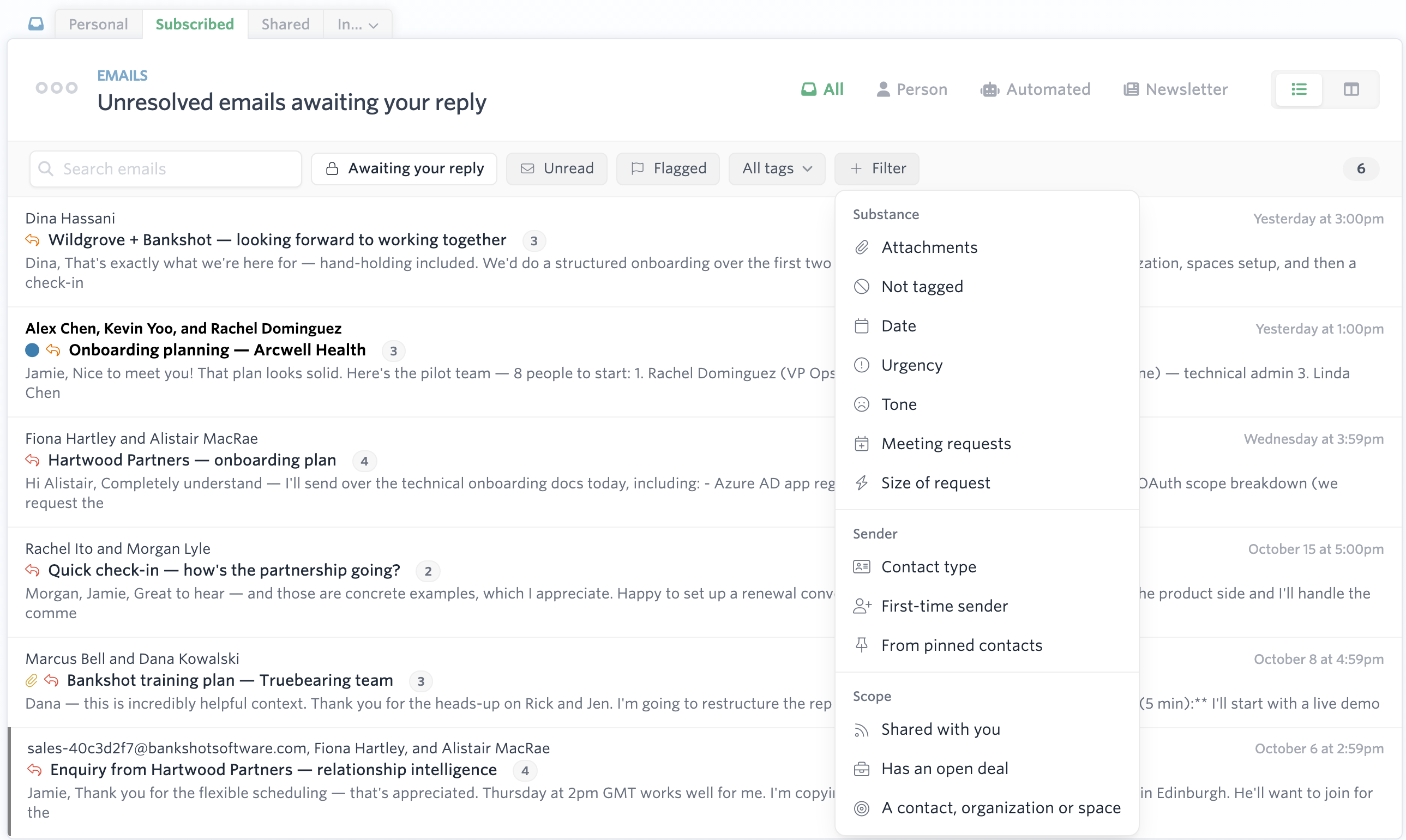The width and height of the screenshot is (1406, 840).
Task: Choose Urgency filter option
Action: tap(987, 365)
